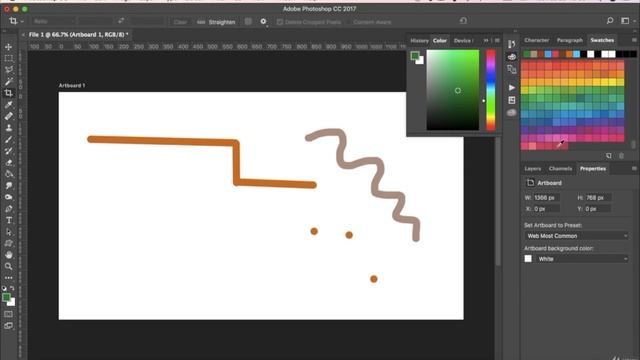Switch to the History tab
The height and width of the screenshot is (360, 640).
(419, 41)
